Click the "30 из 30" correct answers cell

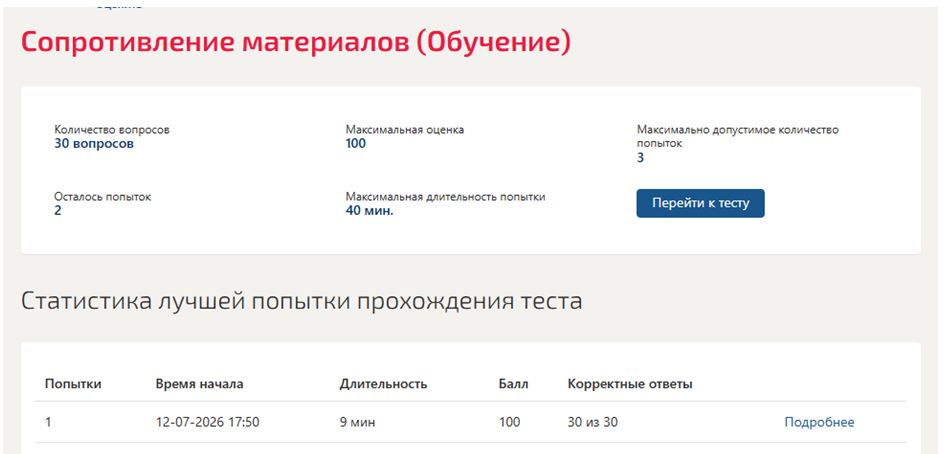click(592, 422)
